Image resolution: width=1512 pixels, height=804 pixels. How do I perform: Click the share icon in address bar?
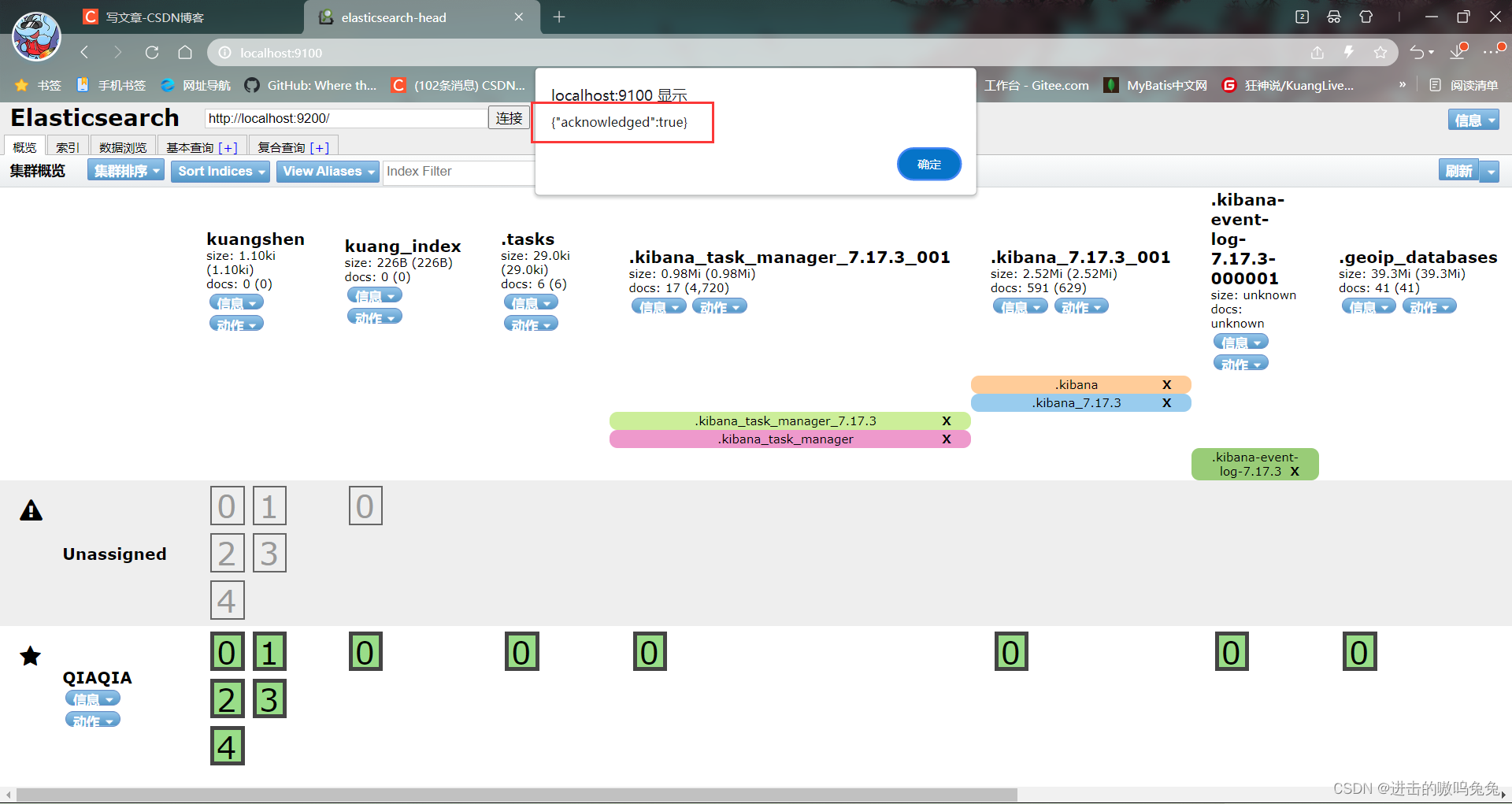point(1317,53)
